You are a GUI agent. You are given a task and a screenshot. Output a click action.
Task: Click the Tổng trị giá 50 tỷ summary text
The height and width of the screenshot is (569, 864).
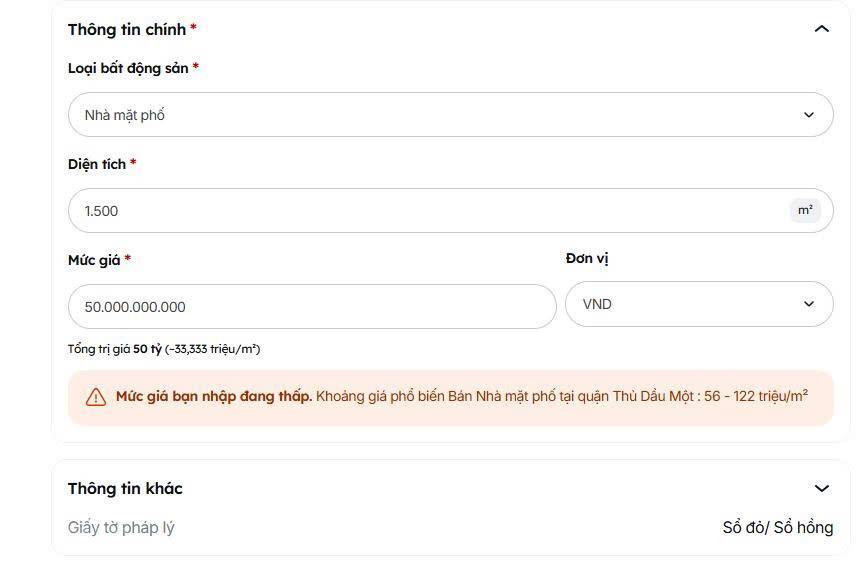tap(164, 349)
